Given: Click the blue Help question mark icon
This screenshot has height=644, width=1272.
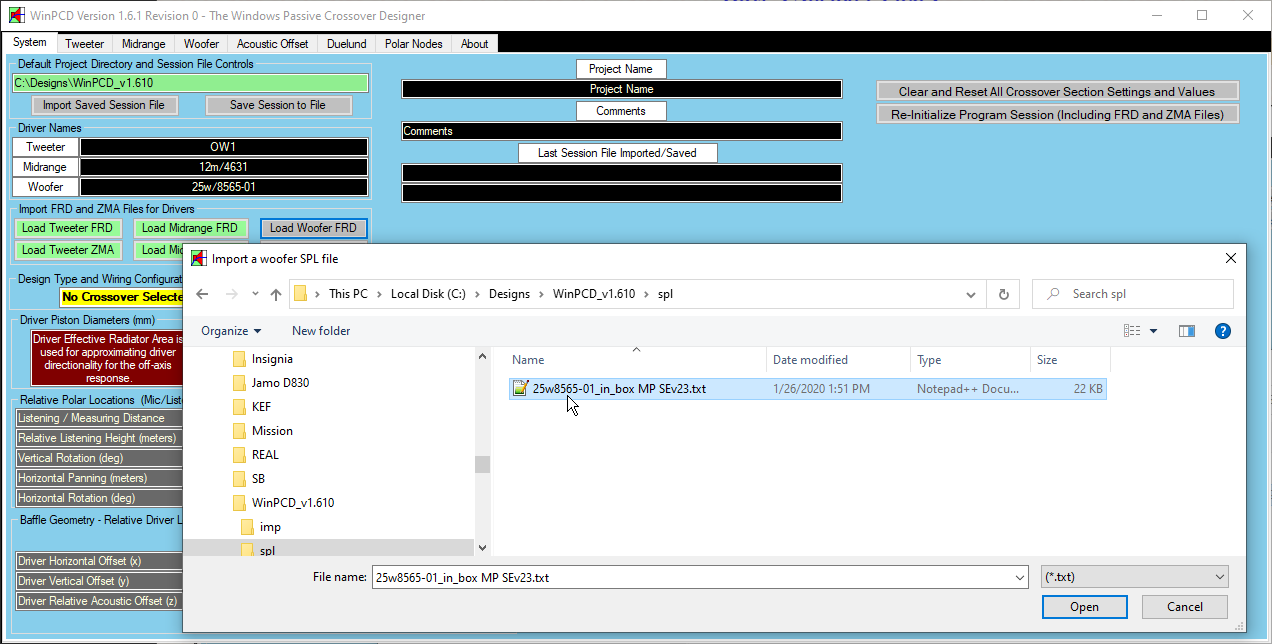Looking at the screenshot, I should [x=1222, y=331].
